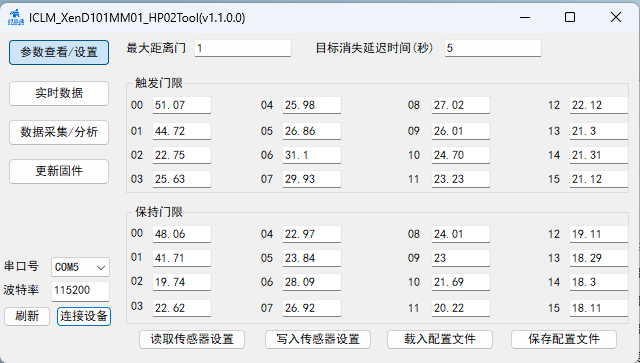This screenshot has width=640, height=363.
Task: Select 保持门限 gate 07 field 26.92
Action: click(312, 308)
